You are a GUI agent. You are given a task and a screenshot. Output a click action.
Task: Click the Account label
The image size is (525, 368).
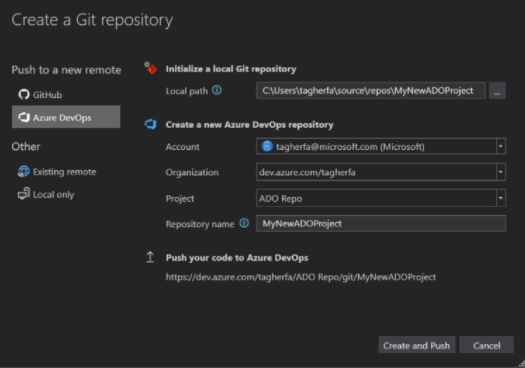(182, 147)
